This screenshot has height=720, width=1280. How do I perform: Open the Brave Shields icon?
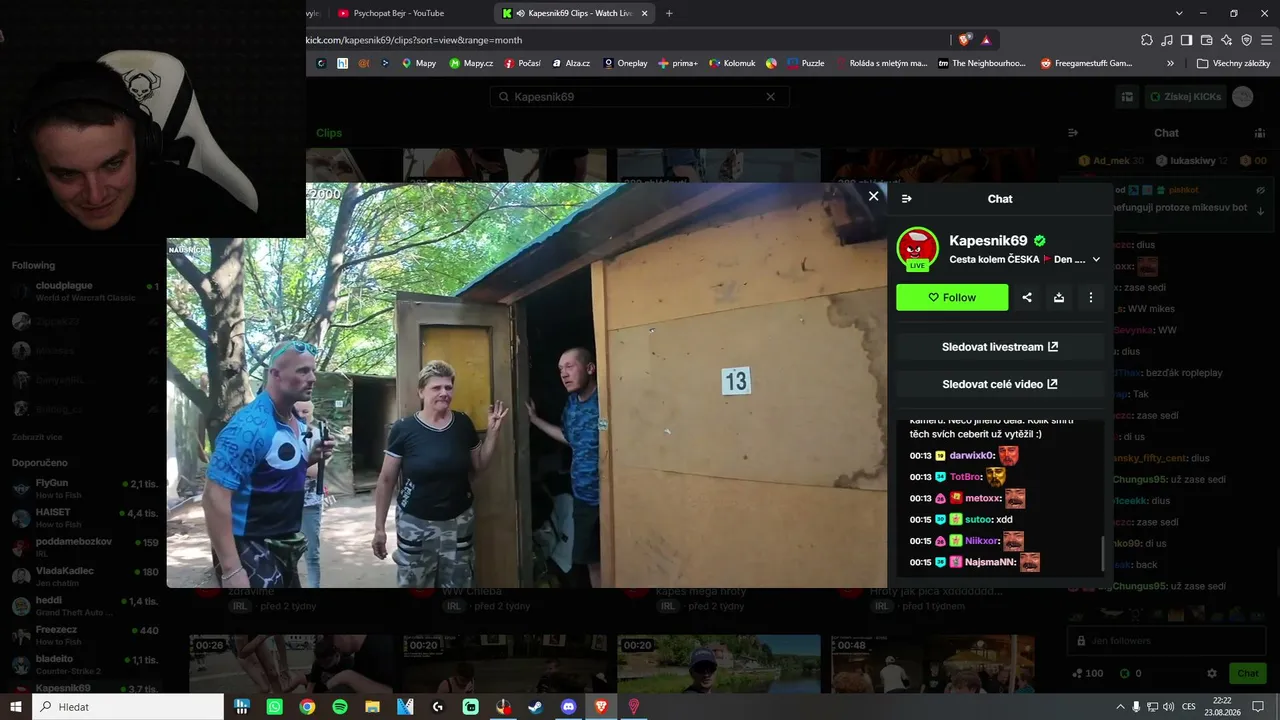pos(964,40)
